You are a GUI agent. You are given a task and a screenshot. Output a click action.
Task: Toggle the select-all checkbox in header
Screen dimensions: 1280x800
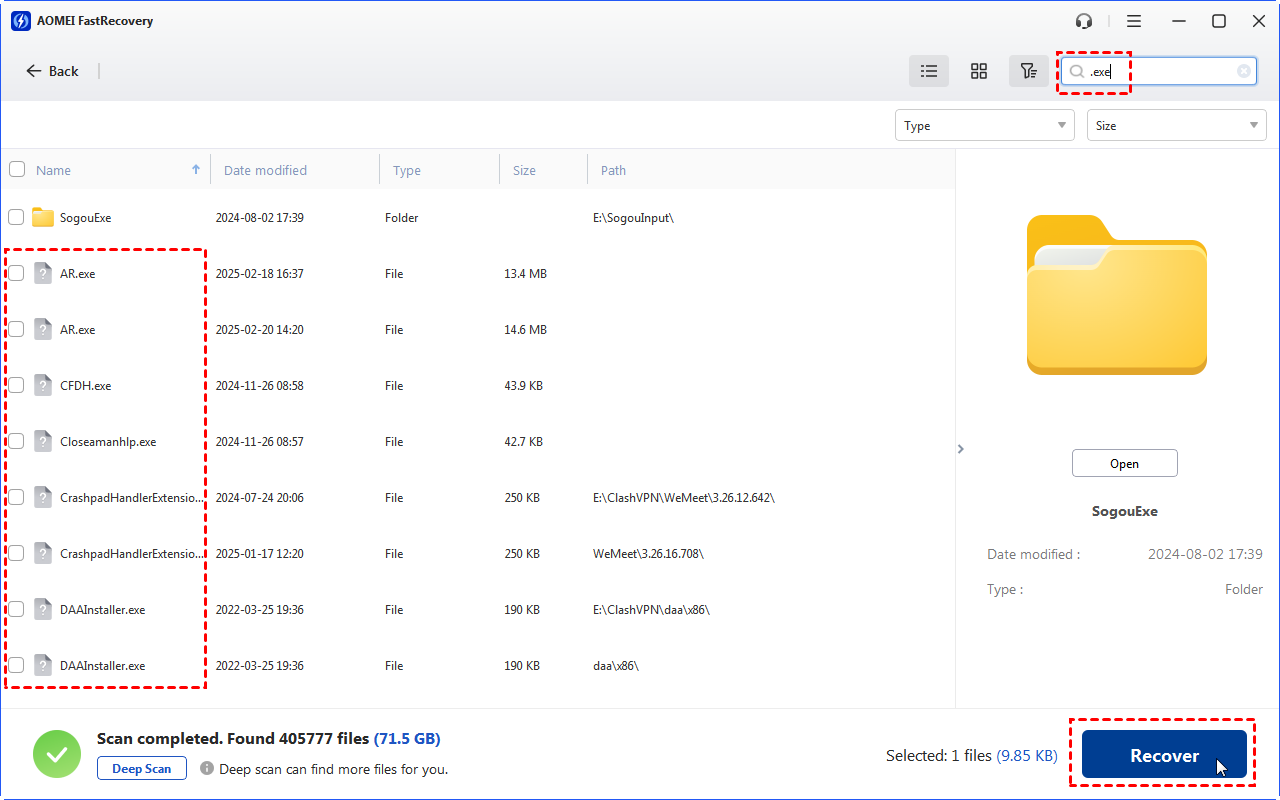(17, 169)
